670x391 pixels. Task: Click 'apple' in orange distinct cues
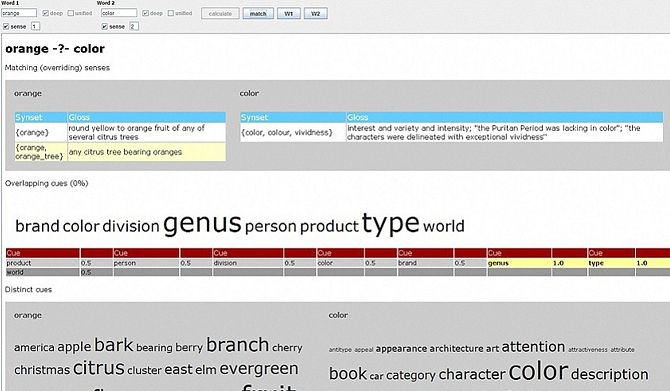74,347
